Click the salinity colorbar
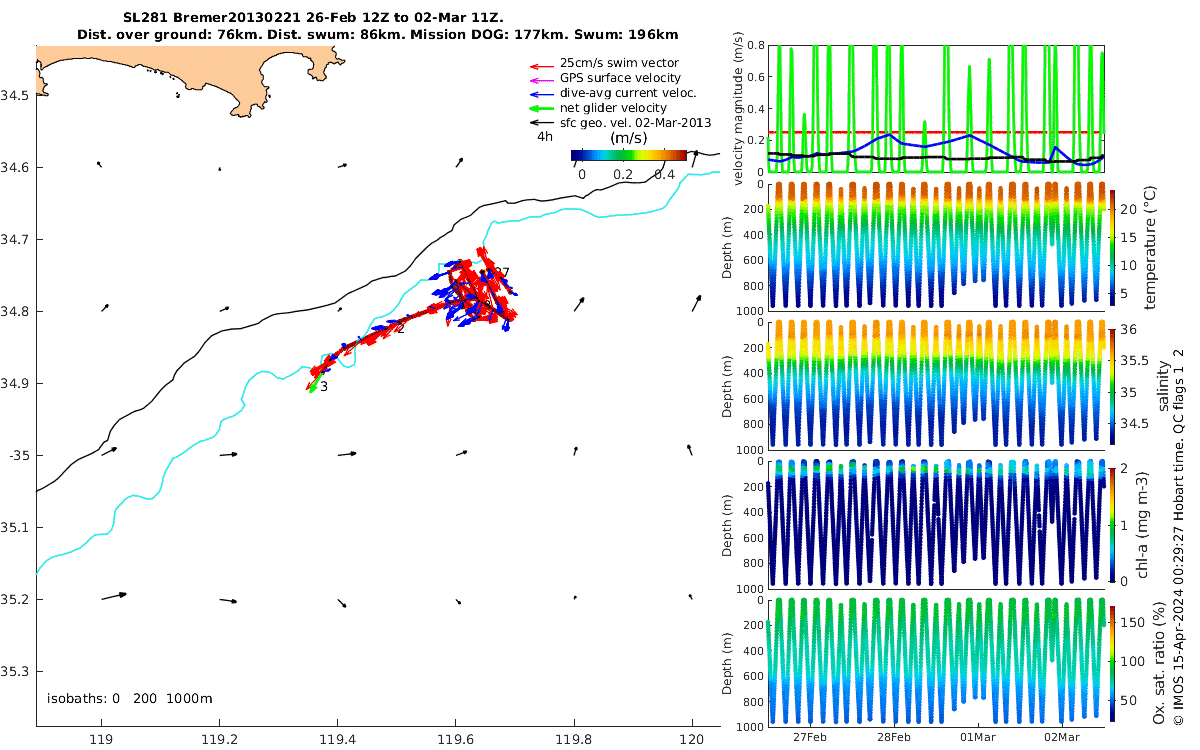The width and height of the screenshot is (1200, 750). [1113, 386]
